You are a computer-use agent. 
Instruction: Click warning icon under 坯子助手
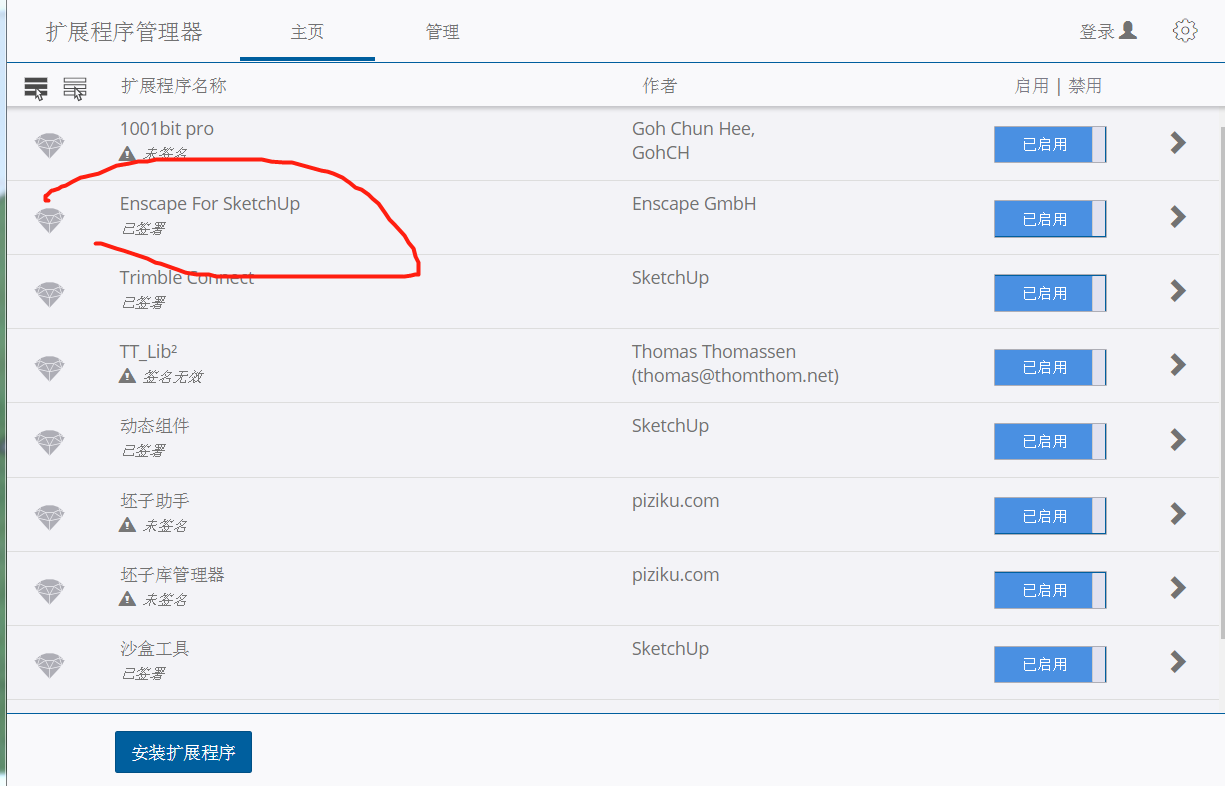(127, 525)
